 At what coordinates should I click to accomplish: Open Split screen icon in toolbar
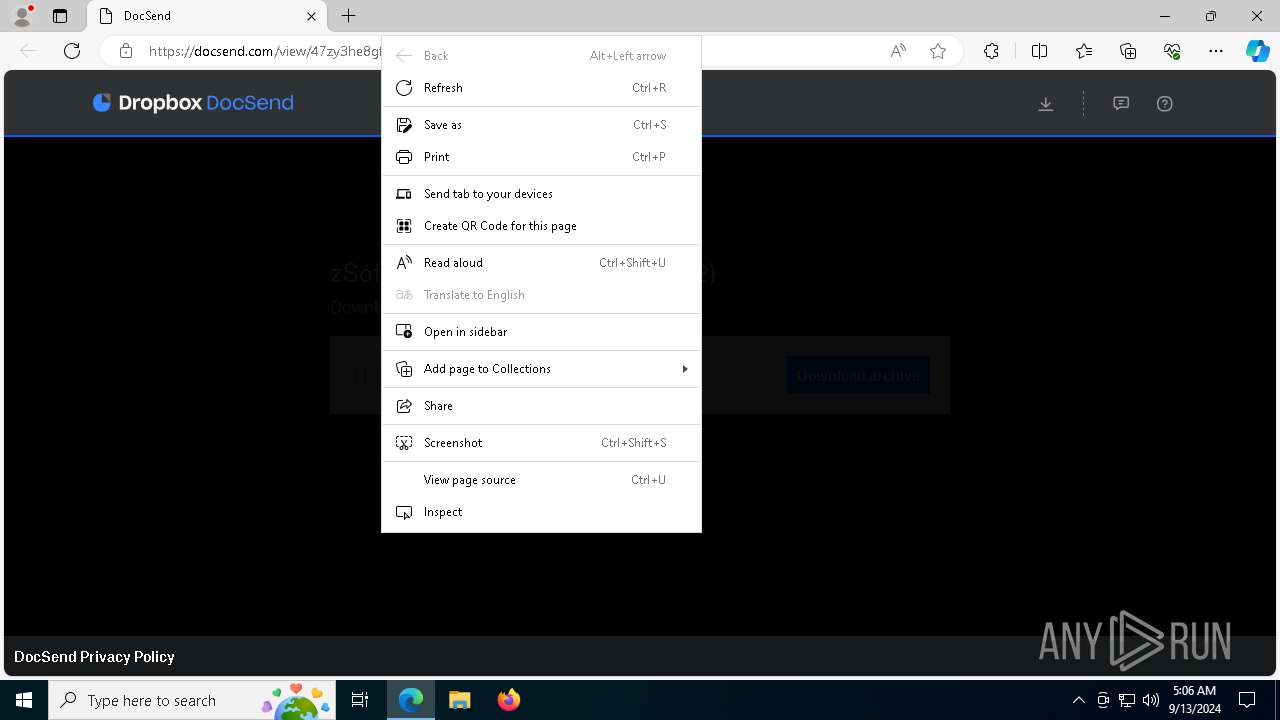tap(1039, 51)
